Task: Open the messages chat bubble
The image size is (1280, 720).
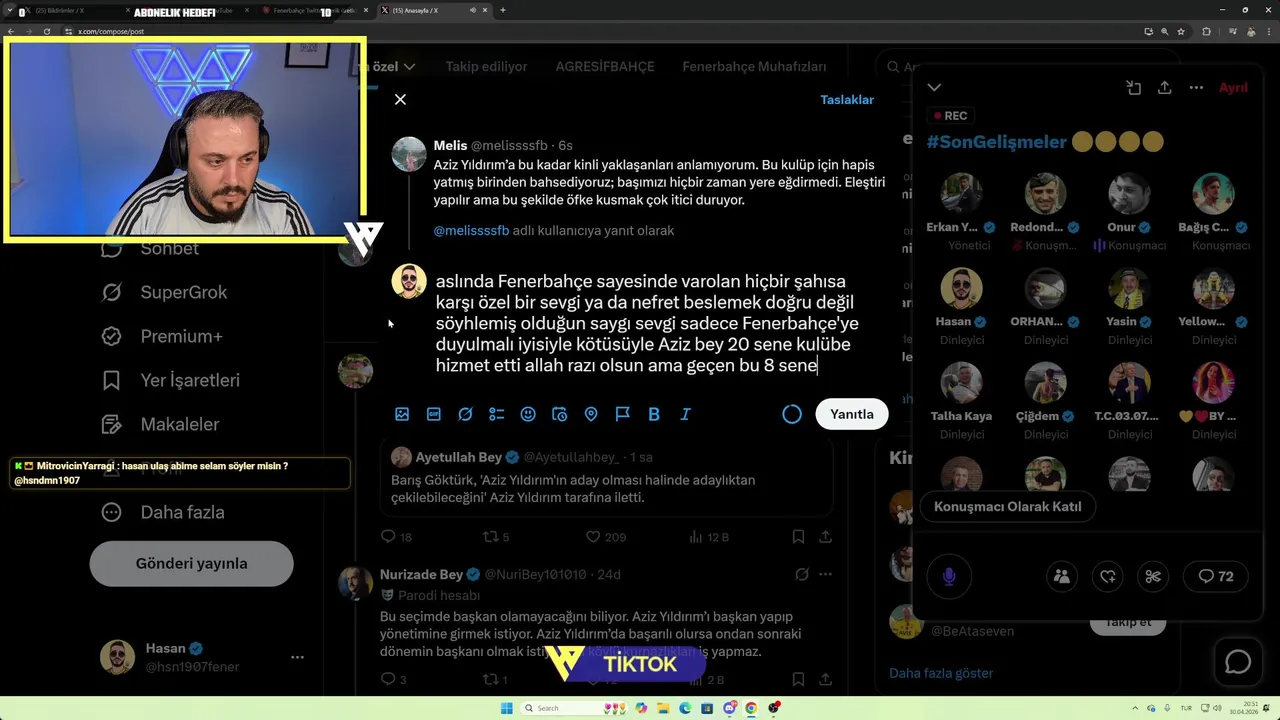Action: coord(1238,662)
